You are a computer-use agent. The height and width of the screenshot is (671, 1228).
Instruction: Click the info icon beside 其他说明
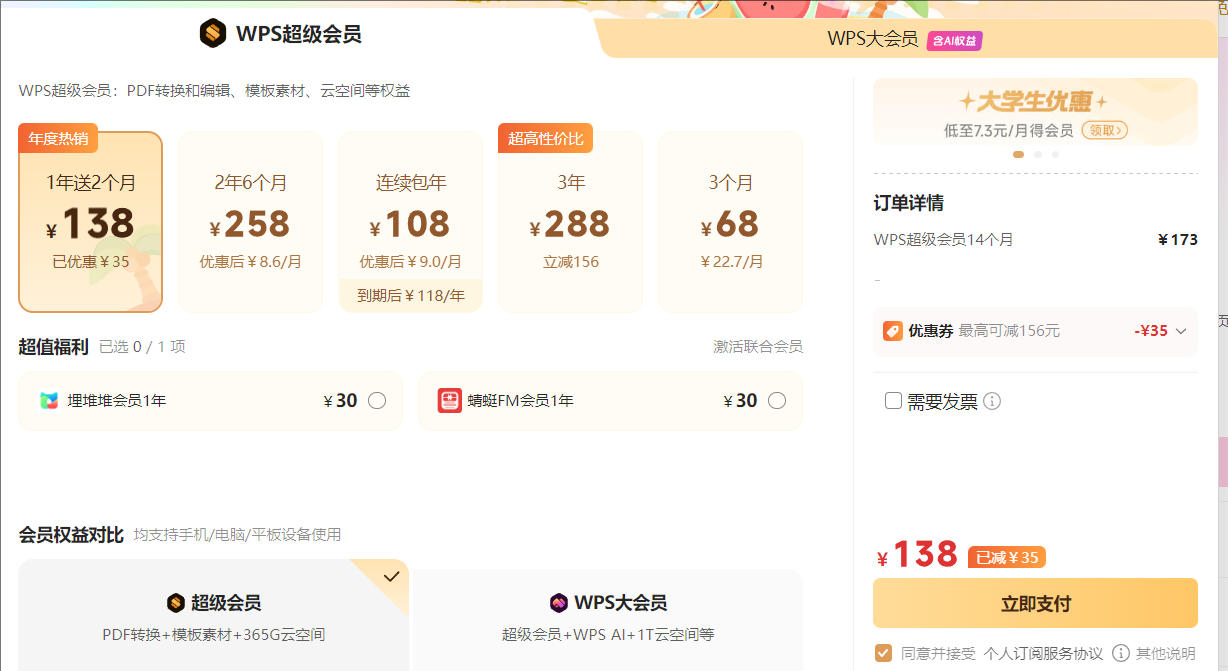click(1121, 653)
